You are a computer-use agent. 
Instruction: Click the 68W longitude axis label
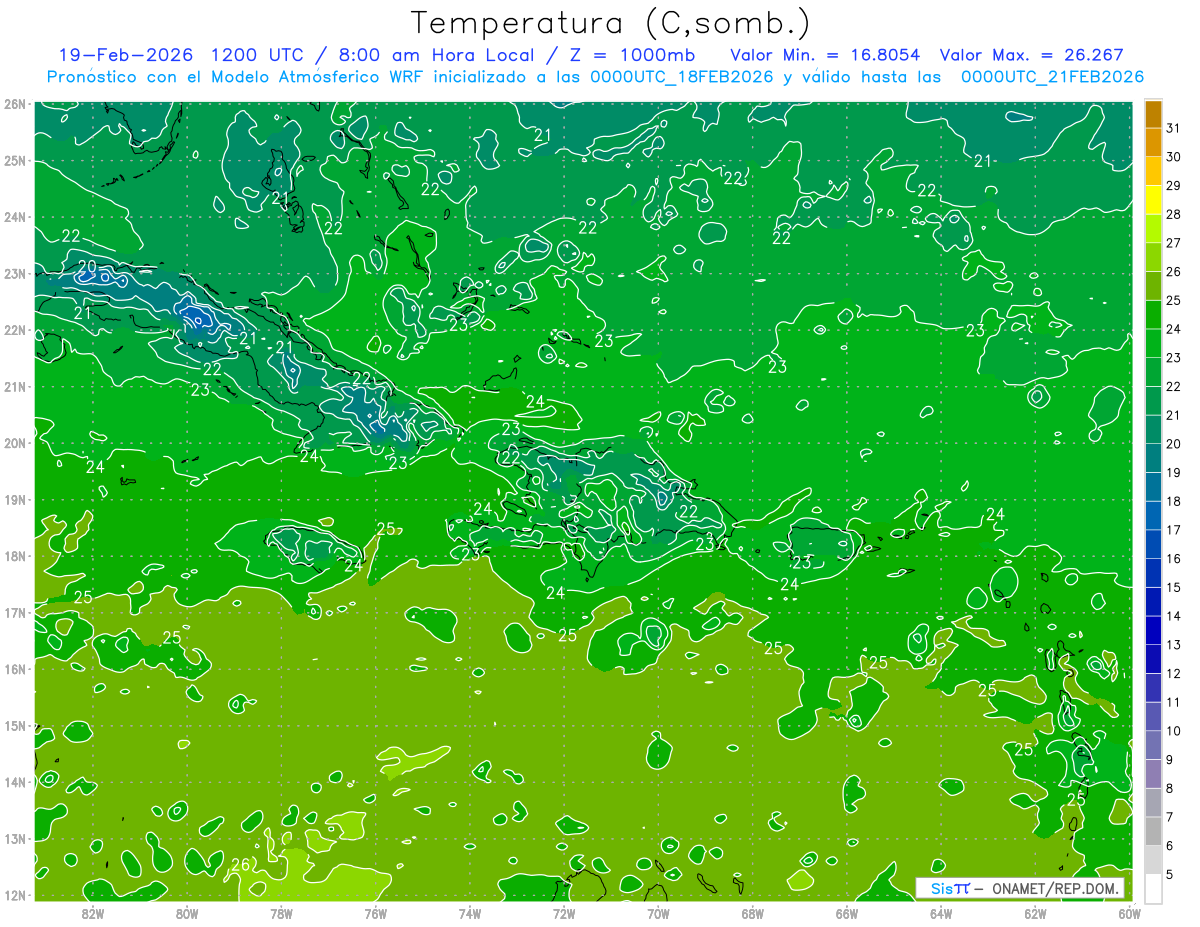(752, 913)
